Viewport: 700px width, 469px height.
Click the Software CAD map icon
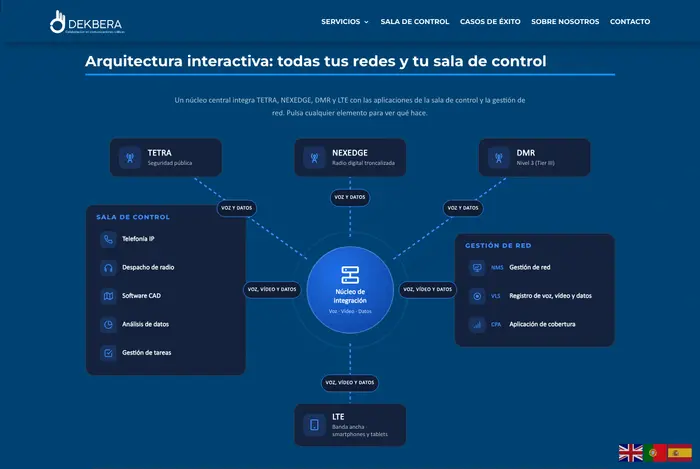108,296
